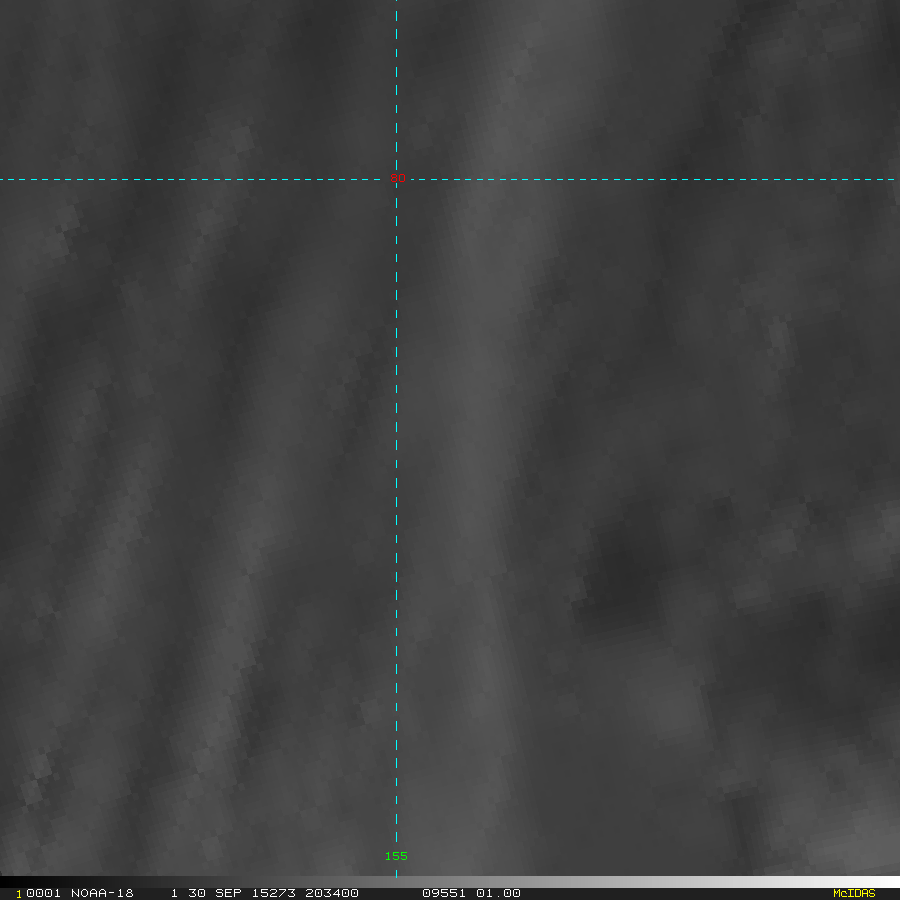This screenshot has height=900, width=900.
Task: Click the 09551 value in status bar
Action: tap(443, 893)
